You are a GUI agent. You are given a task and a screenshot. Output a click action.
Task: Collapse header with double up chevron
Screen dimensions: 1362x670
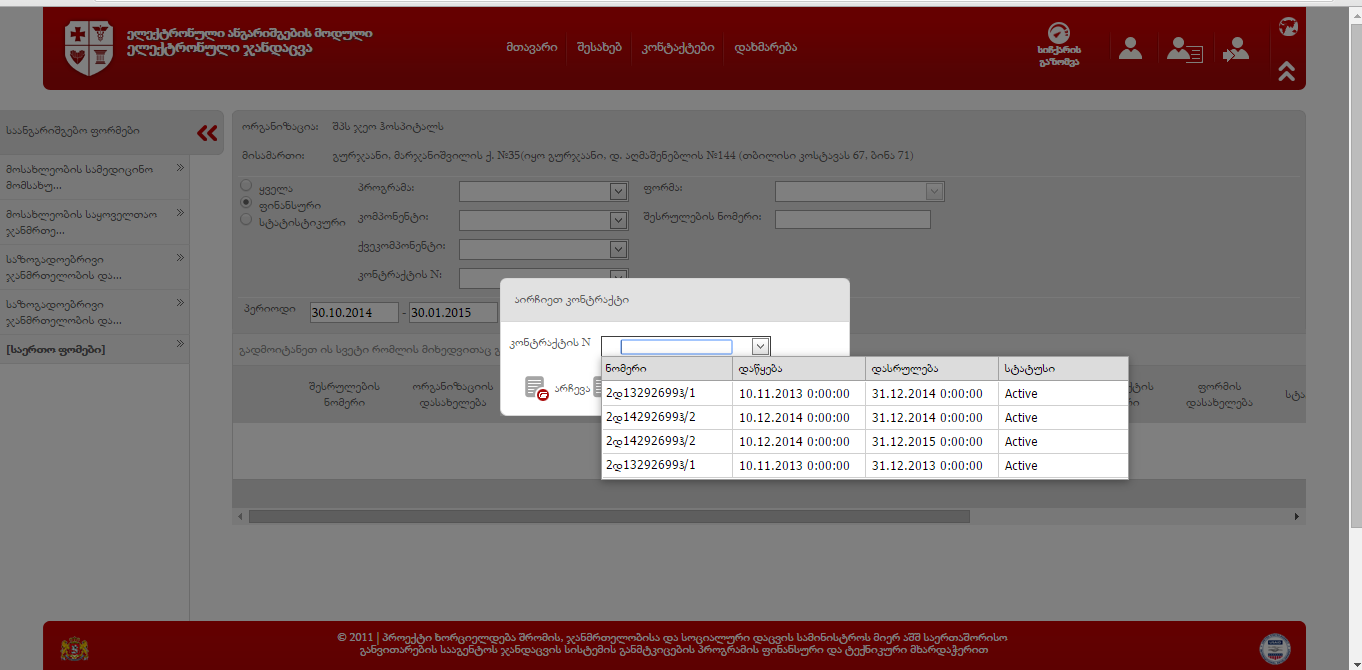click(1287, 71)
